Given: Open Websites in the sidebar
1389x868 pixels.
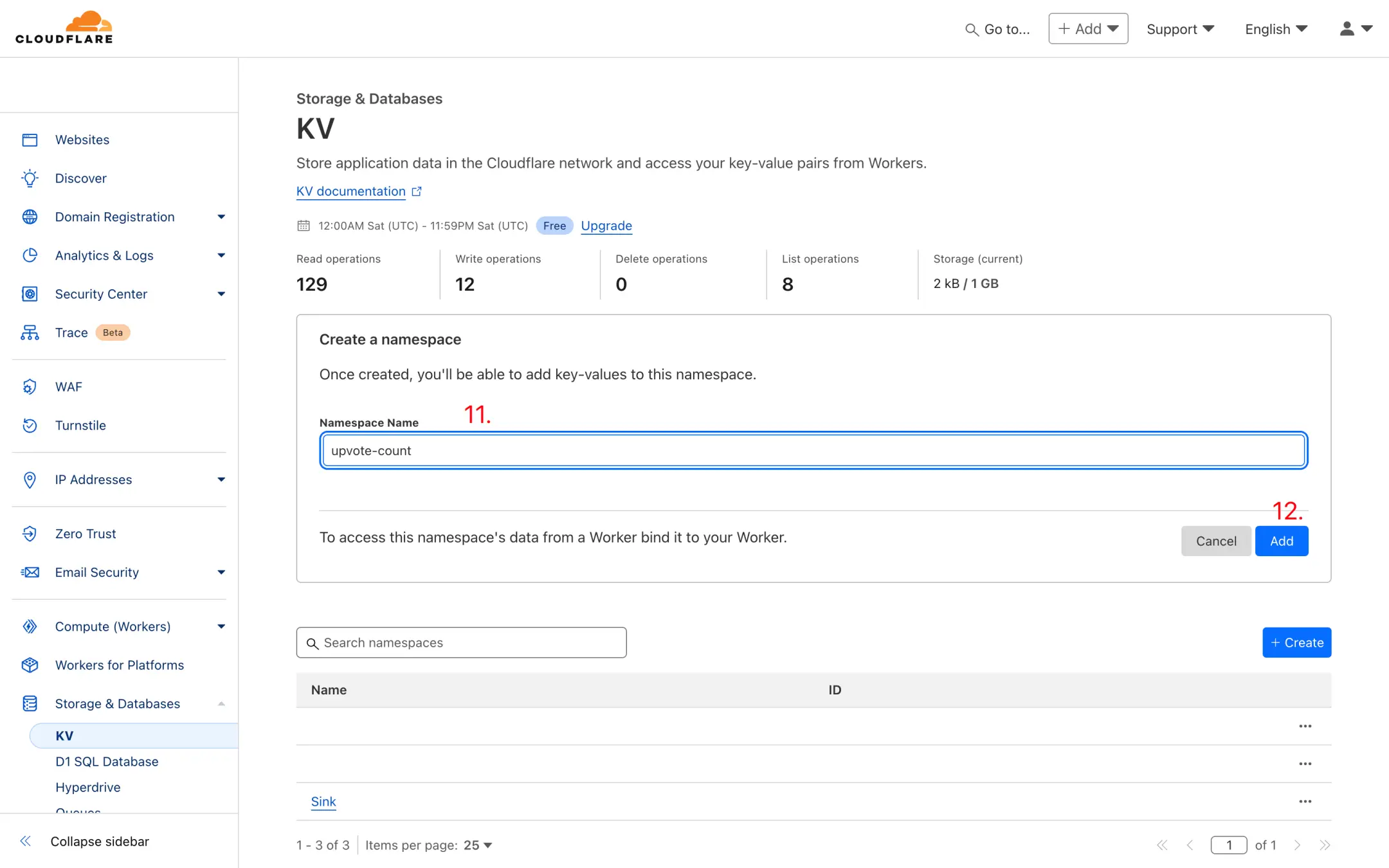Looking at the screenshot, I should [x=82, y=140].
